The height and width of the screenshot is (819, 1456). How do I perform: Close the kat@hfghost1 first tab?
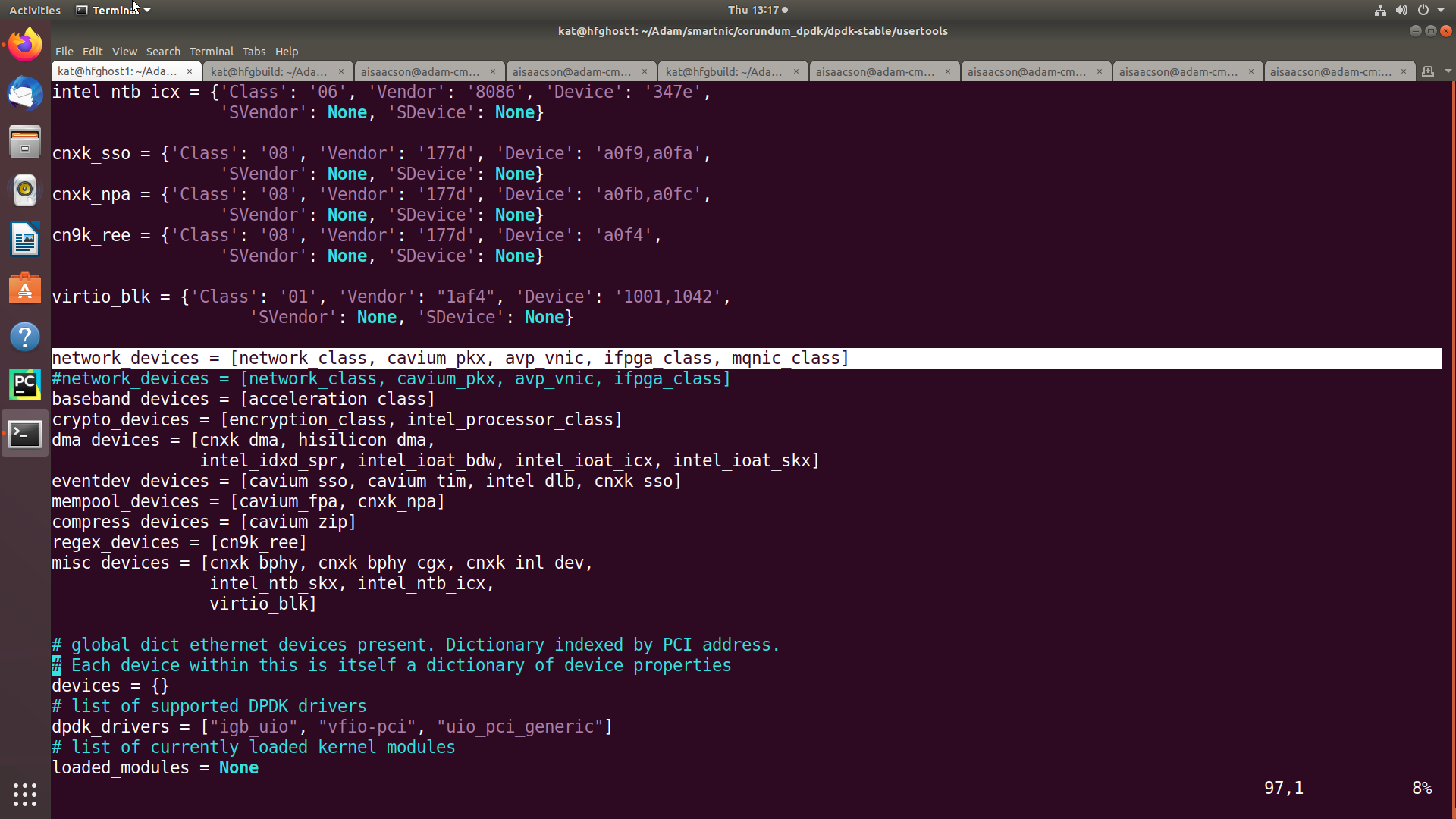tap(190, 71)
